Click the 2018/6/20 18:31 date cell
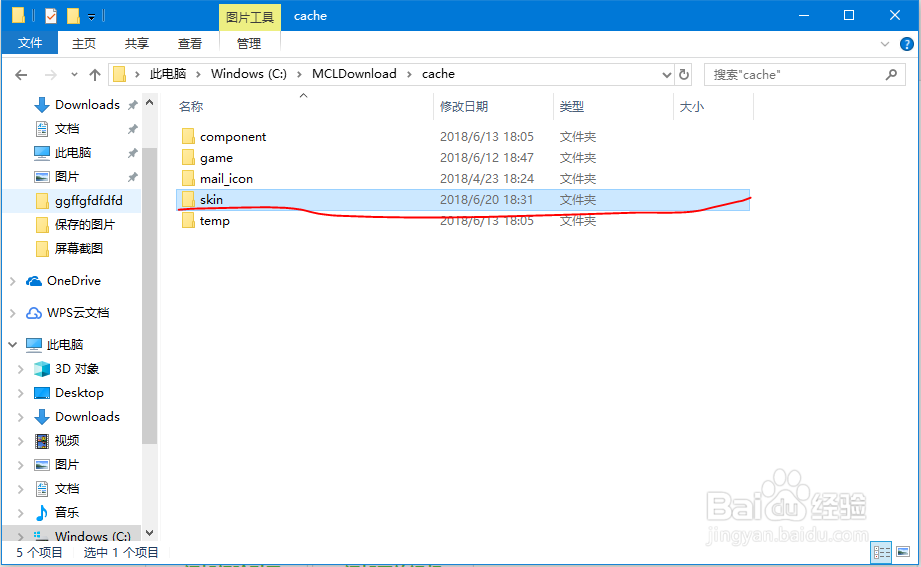The width and height of the screenshot is (921, 567). click(486, 200)
